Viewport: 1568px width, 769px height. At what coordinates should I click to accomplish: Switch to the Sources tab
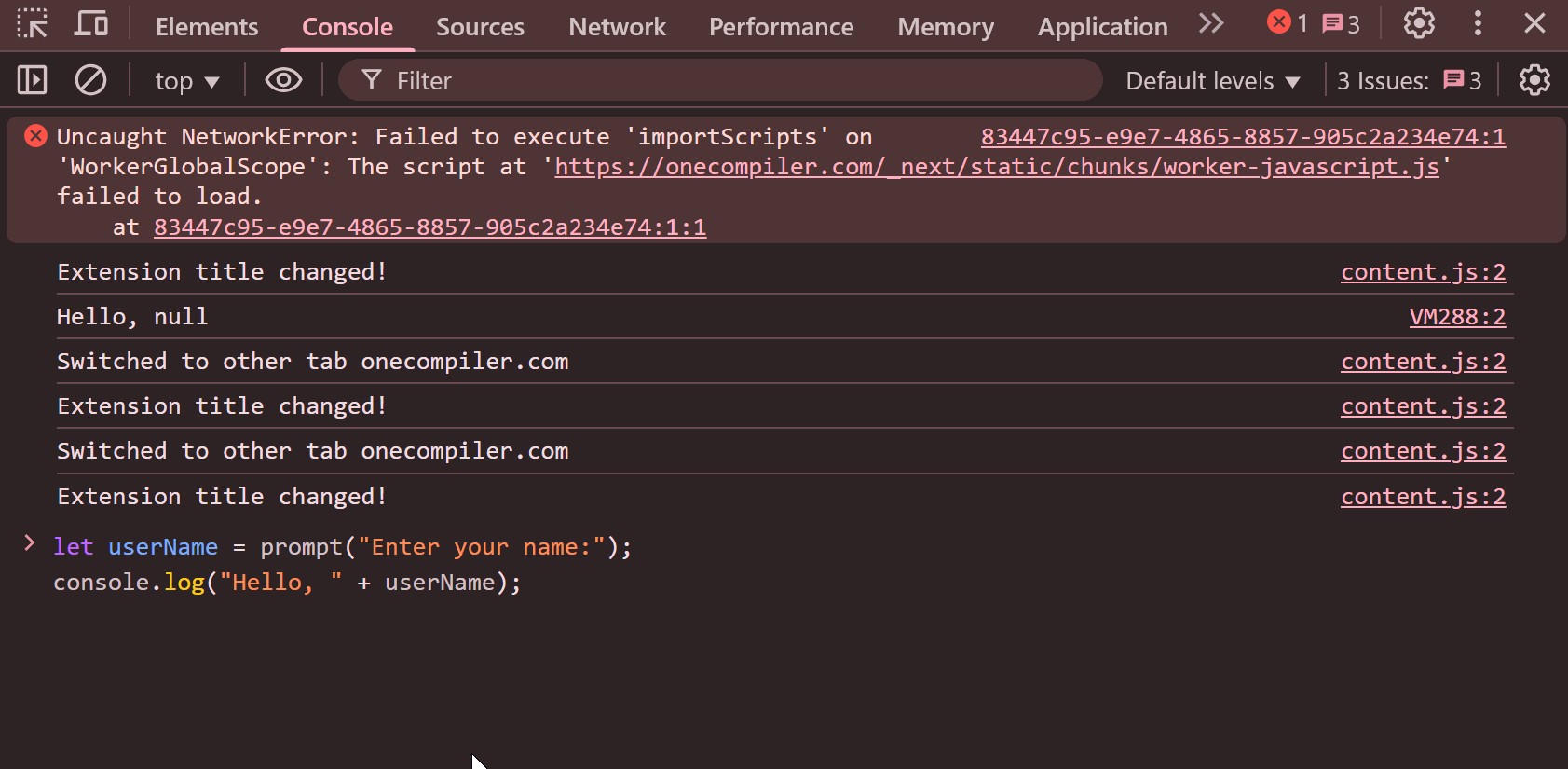pos(480,27)
